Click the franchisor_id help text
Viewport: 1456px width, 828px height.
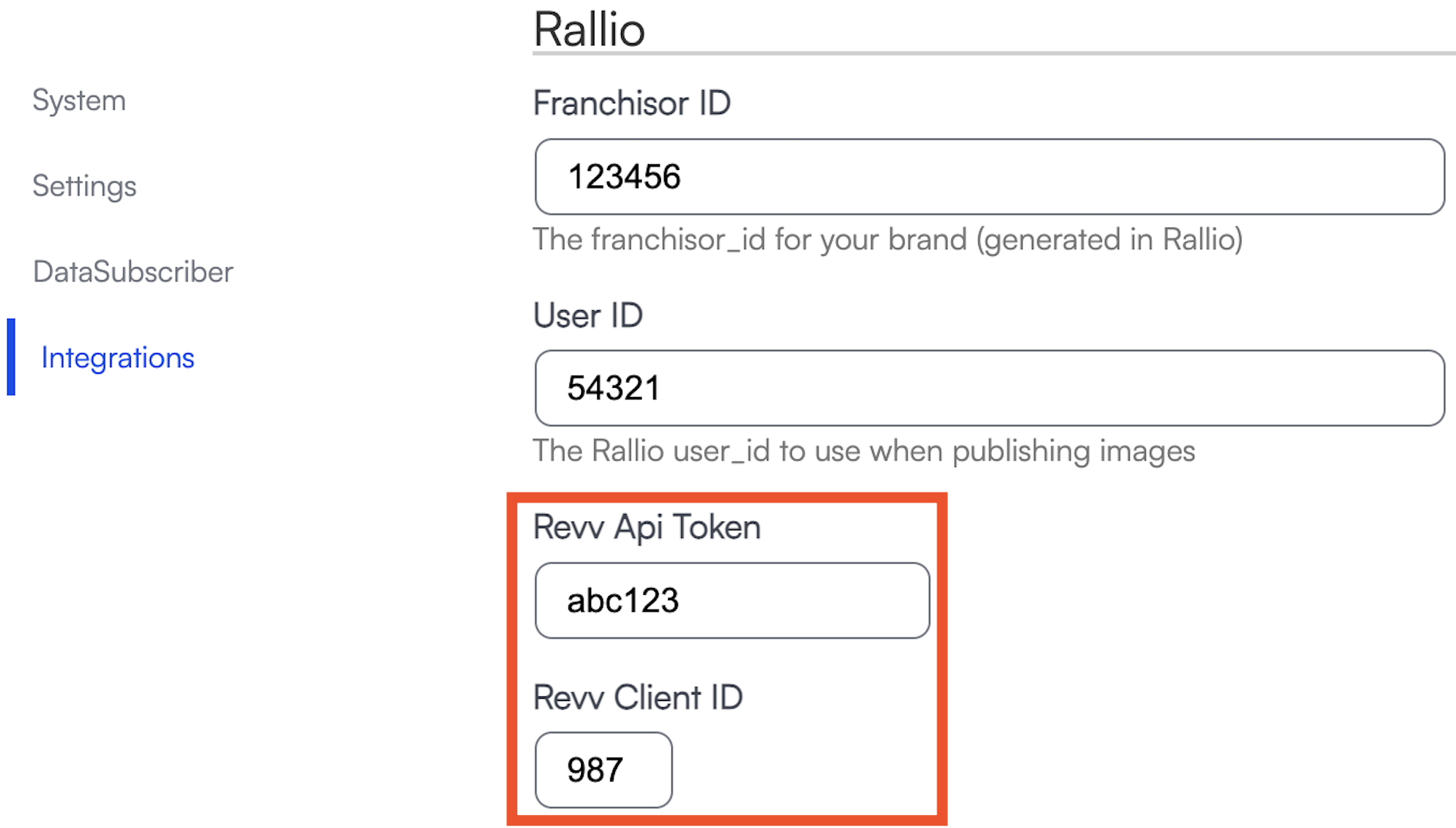click(887, 240)
